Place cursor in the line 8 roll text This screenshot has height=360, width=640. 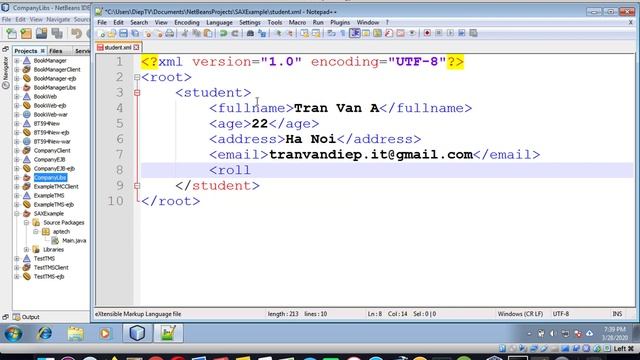(234, 170)
